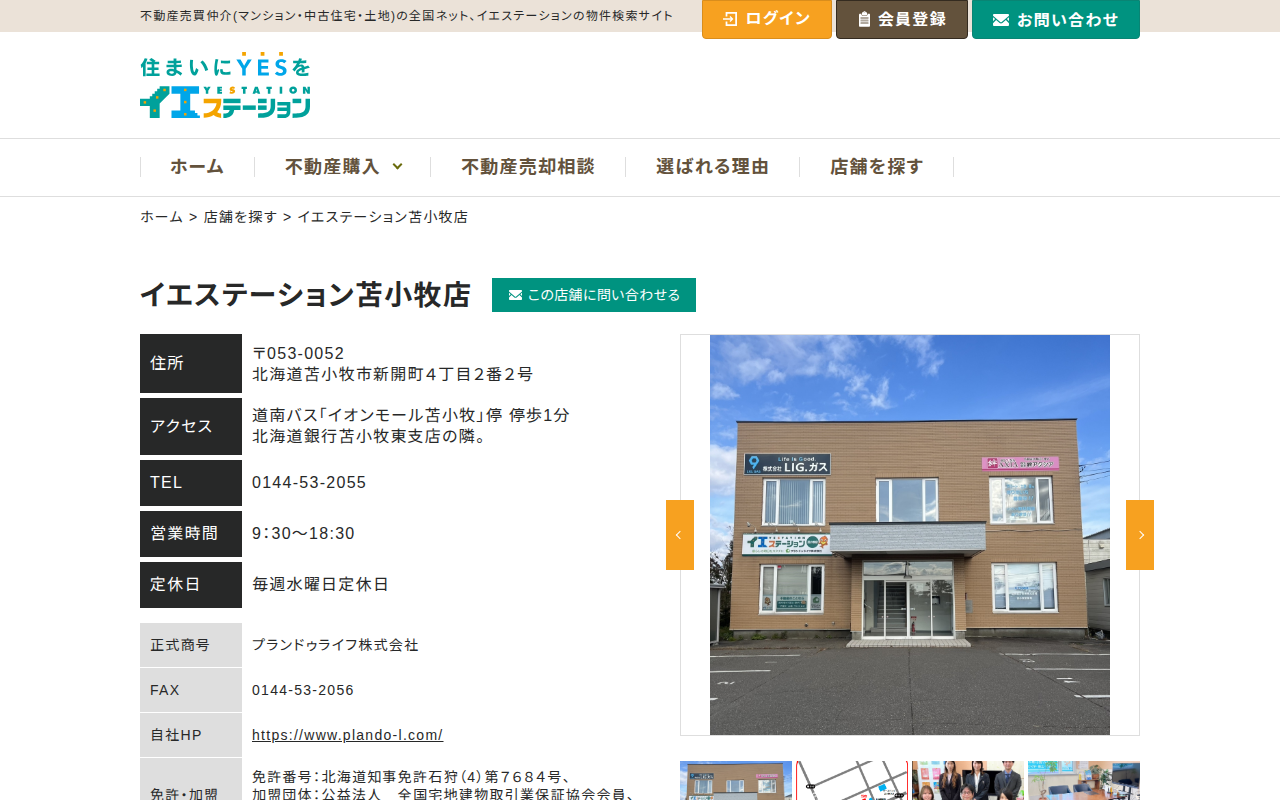Select the map thumbnail

[x=852, y=781]
